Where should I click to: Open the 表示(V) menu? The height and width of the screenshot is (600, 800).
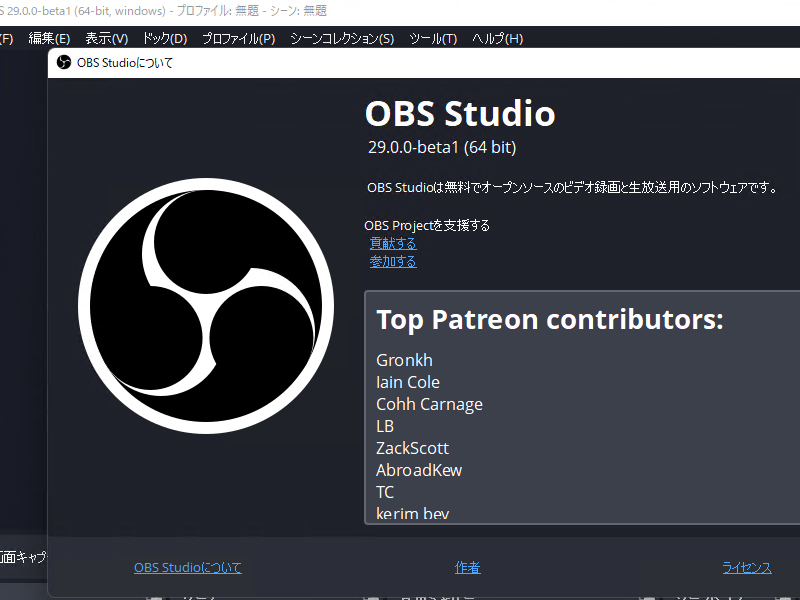point(107,38)
